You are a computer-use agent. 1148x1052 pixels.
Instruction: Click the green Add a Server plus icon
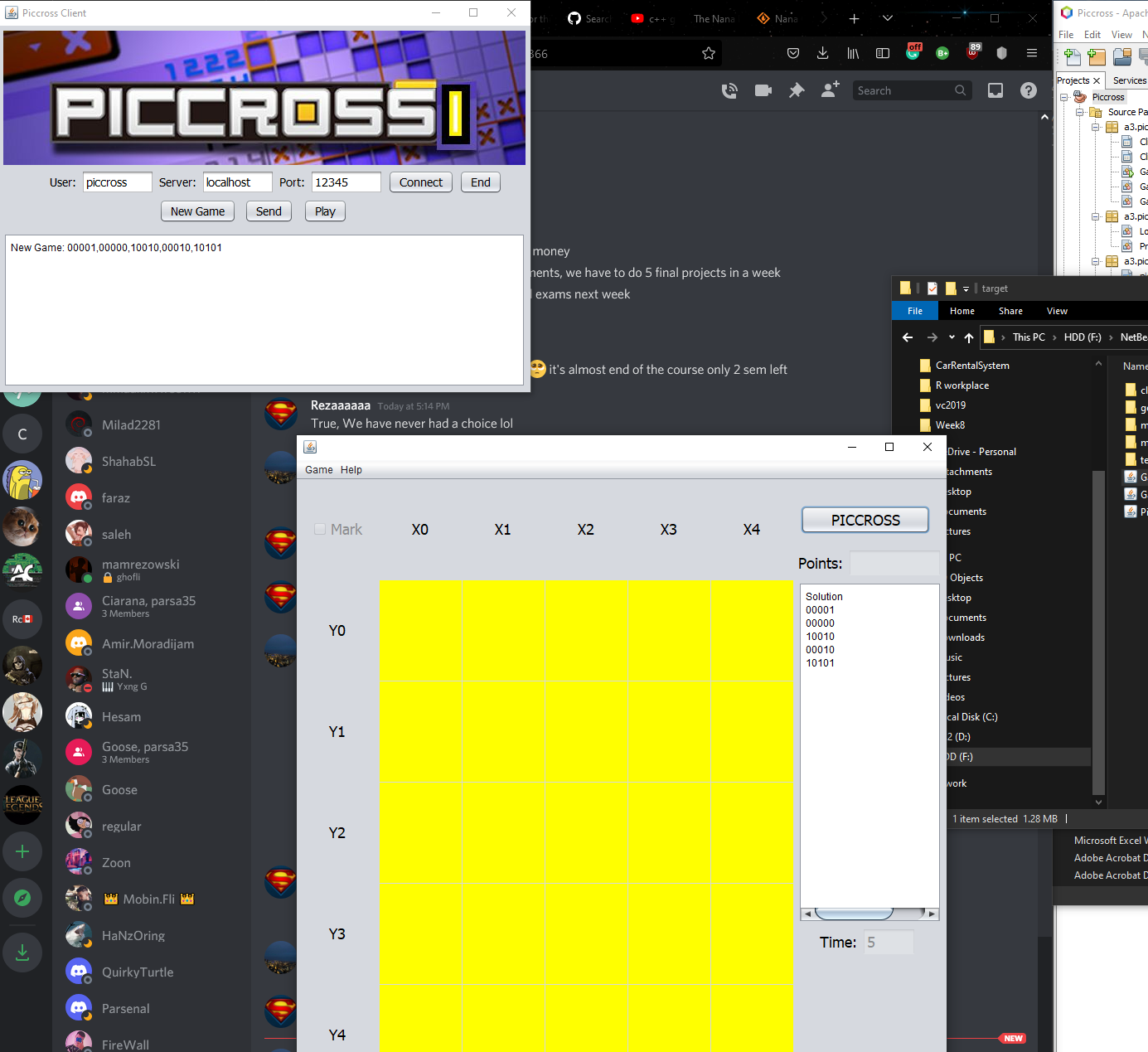point(22,851)
